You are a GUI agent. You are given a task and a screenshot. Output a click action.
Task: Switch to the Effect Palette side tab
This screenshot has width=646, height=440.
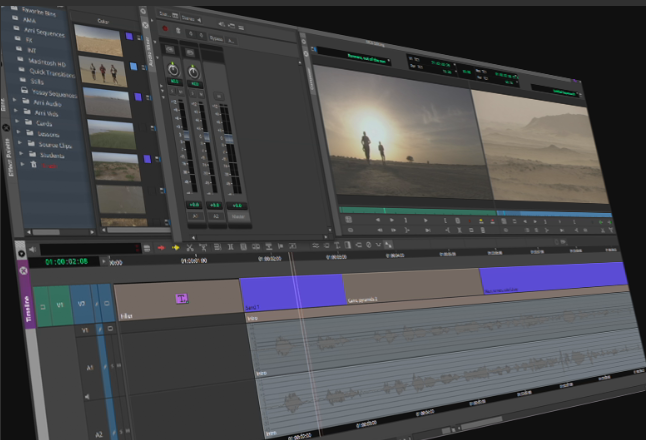[x=9, y=157]
